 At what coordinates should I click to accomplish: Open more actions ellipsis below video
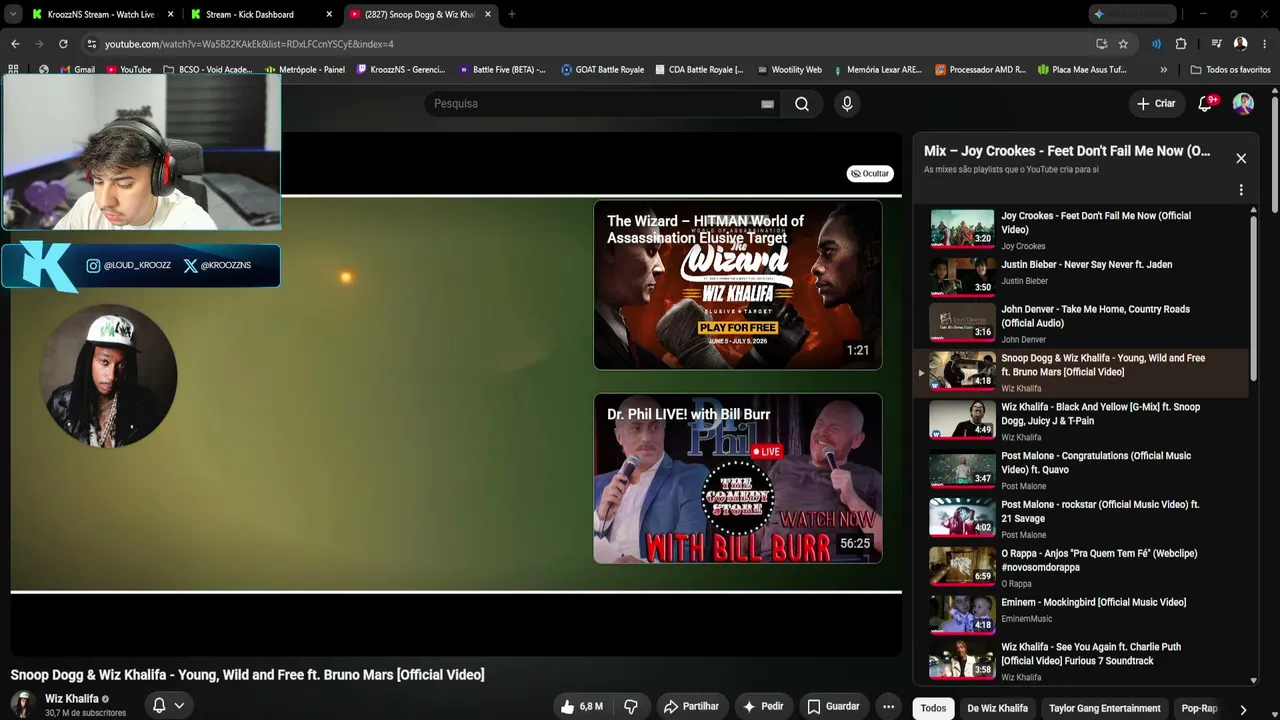(x=888, y=706)
